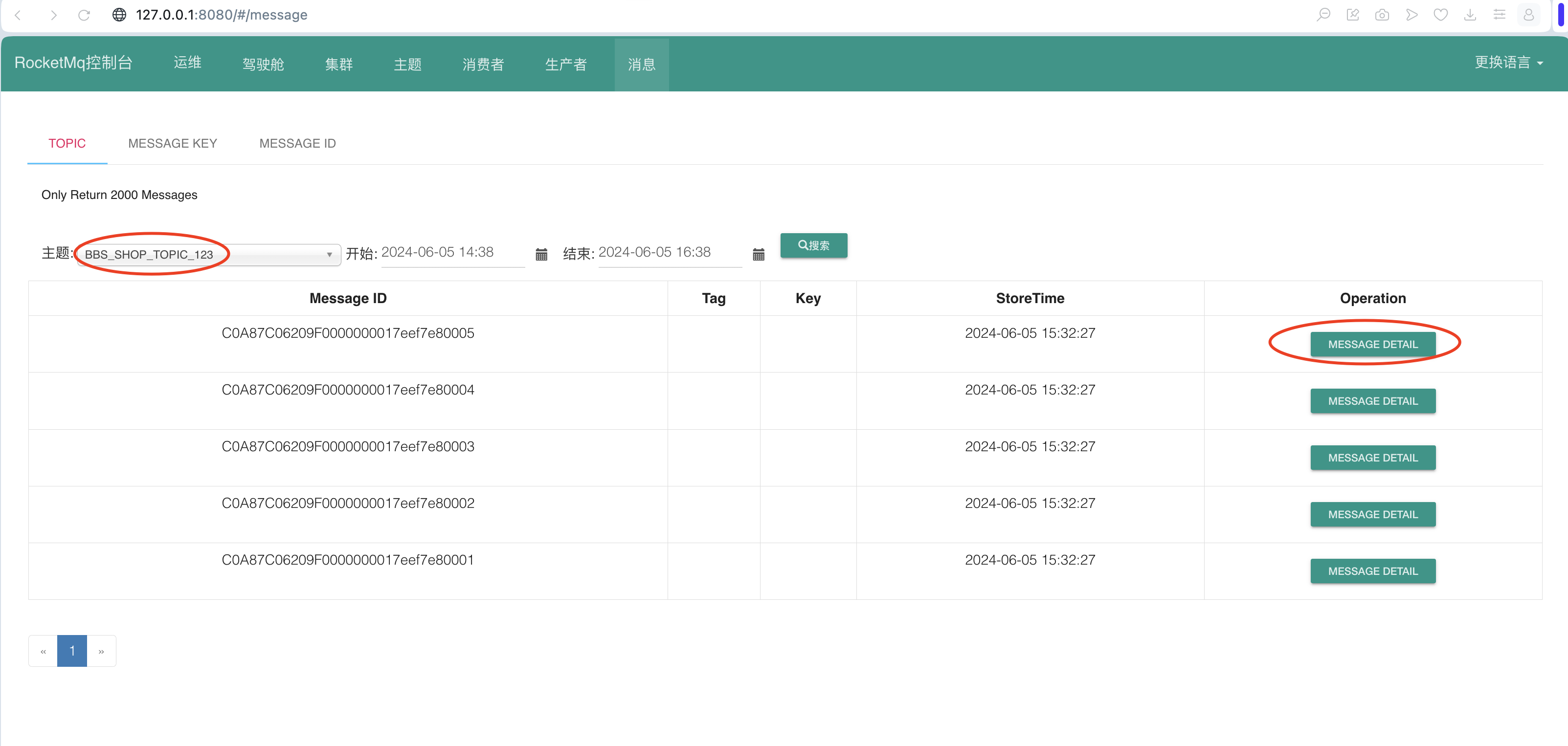Select page 1 in pagination
This screenshot has width=1568, height=746.
72,651
